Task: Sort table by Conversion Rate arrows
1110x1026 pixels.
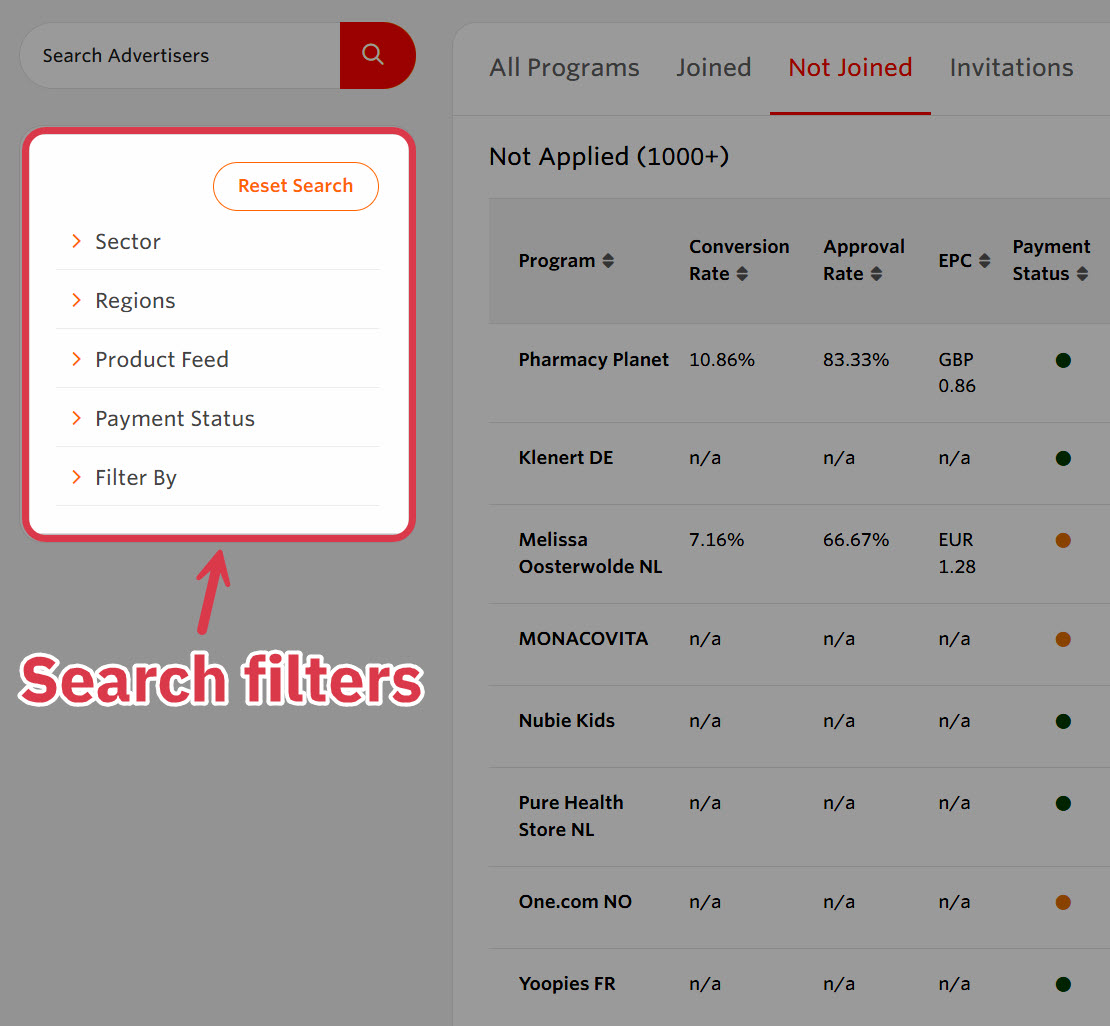Action: (x=742, y=274)
